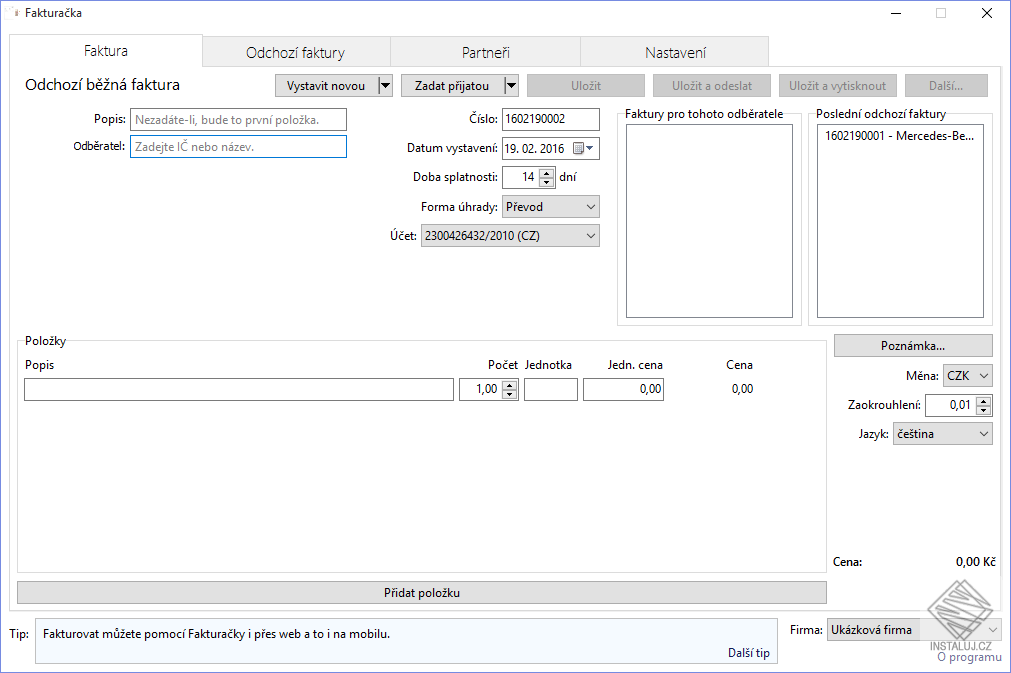Increase Zaokrouhlení value with up arrow

[983, 401]
